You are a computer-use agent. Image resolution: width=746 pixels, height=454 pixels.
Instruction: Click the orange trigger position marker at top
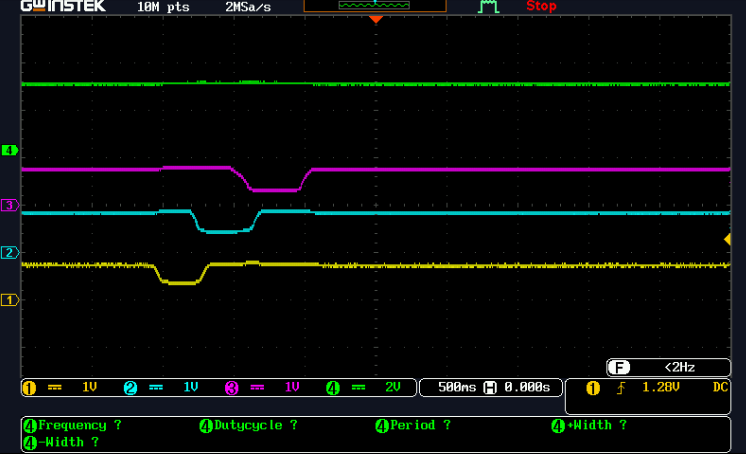coord(375,19)
